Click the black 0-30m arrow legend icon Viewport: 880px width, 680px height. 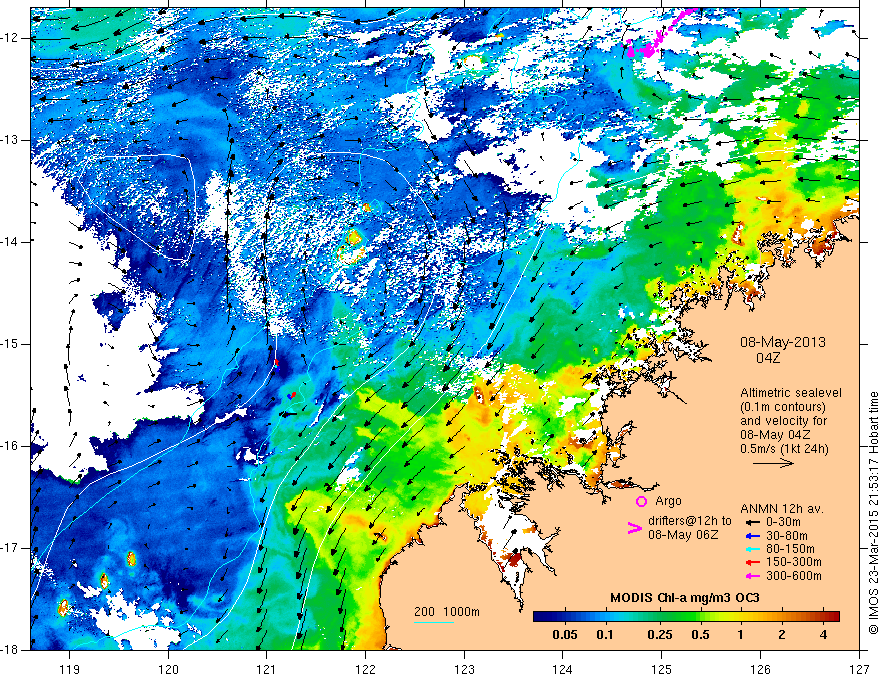751,522
